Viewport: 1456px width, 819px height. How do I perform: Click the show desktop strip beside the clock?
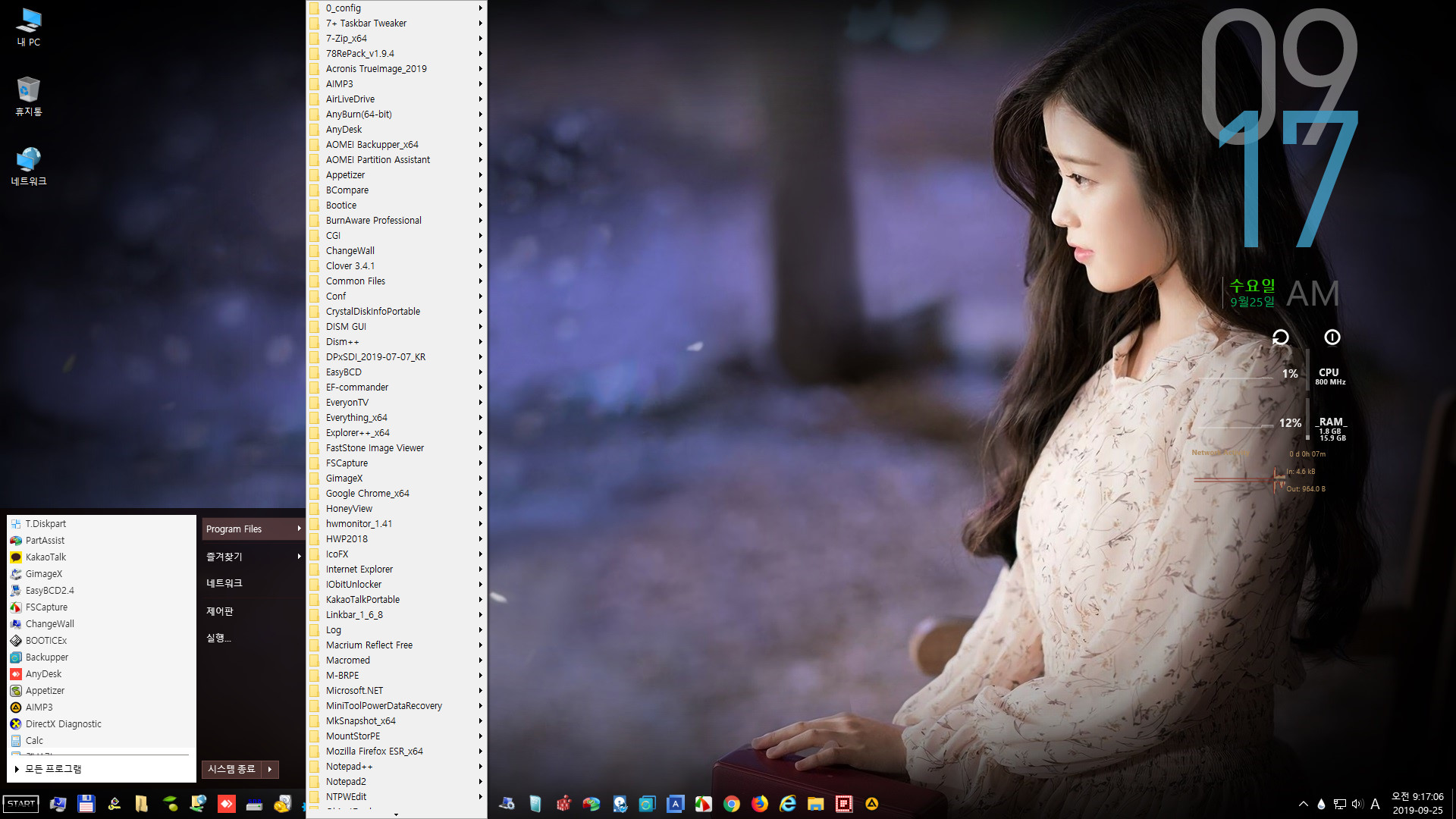[x=1453, y=804]
